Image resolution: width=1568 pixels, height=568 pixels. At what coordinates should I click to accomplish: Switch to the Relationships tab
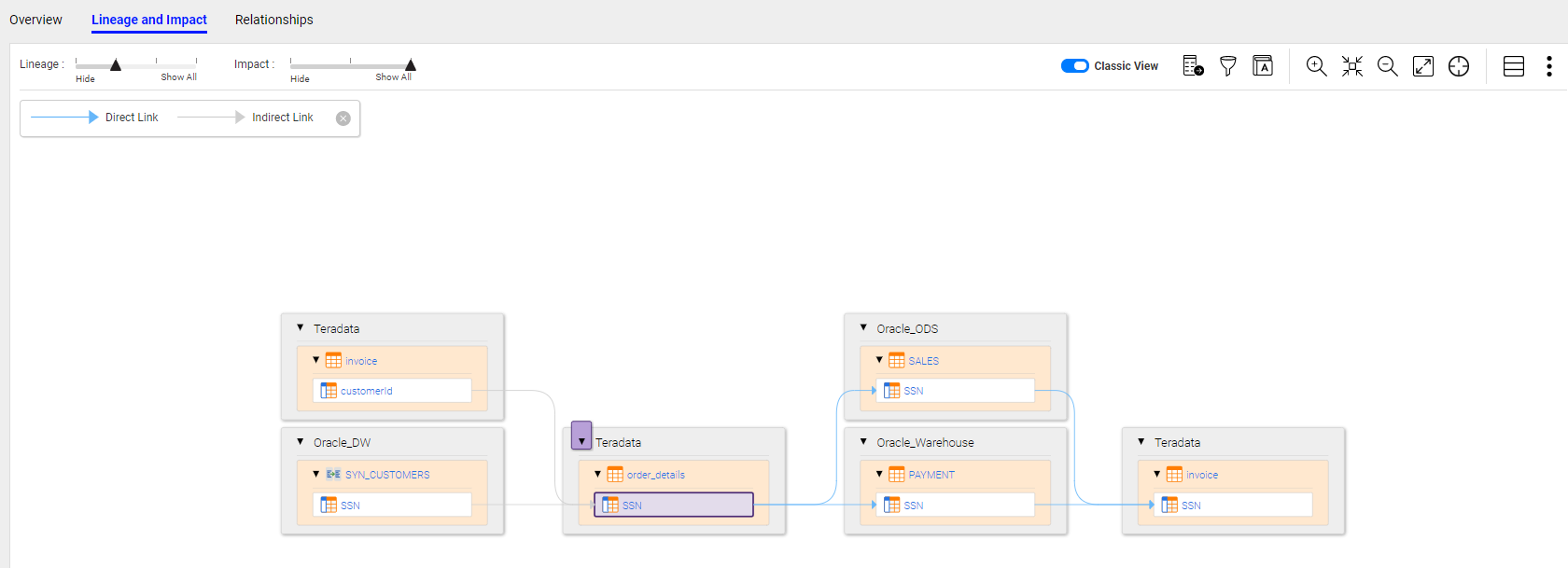[273, 20]
